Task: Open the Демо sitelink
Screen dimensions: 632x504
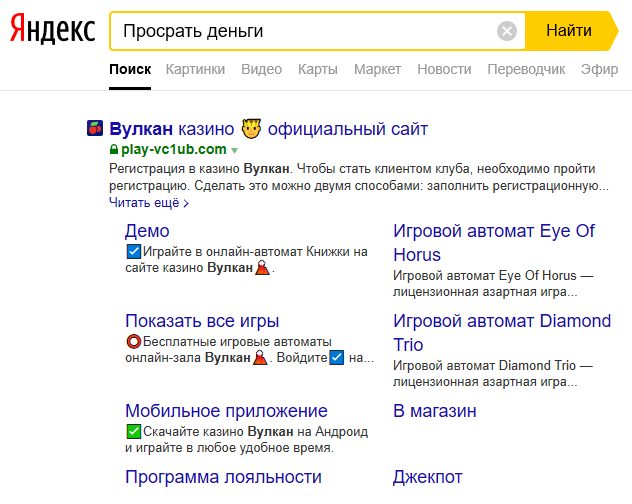Action: [x=147, y=231]
